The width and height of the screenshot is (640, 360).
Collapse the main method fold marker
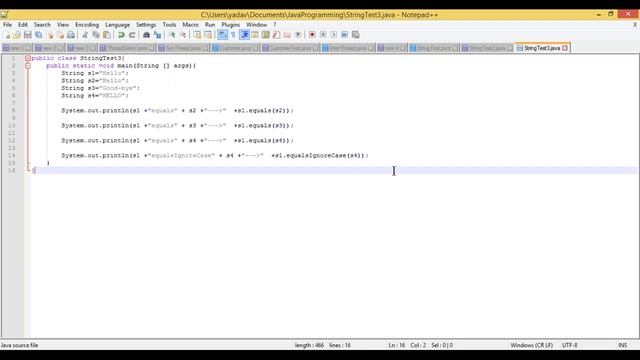[28, 66]
